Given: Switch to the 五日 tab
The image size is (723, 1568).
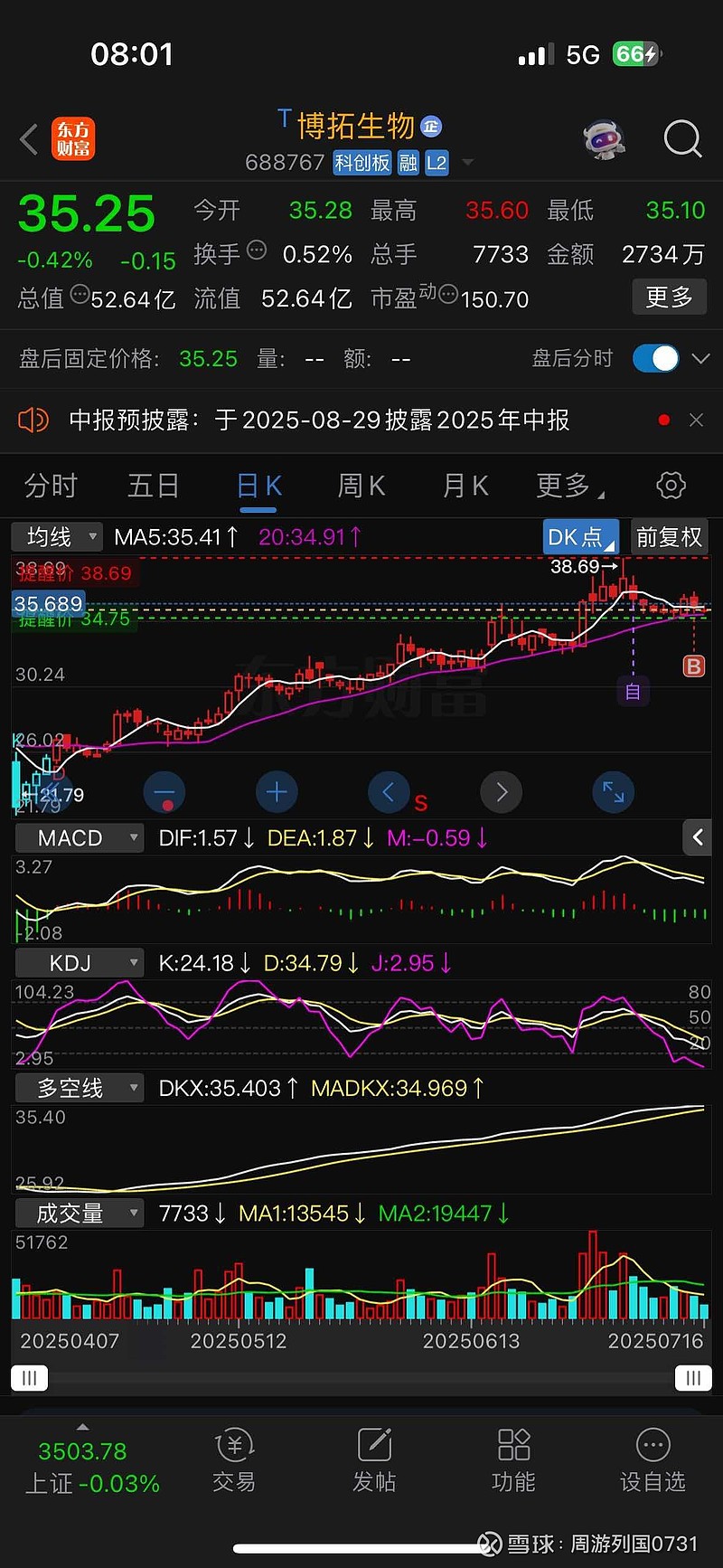Looking at the screenshot, I should point(153,486).
